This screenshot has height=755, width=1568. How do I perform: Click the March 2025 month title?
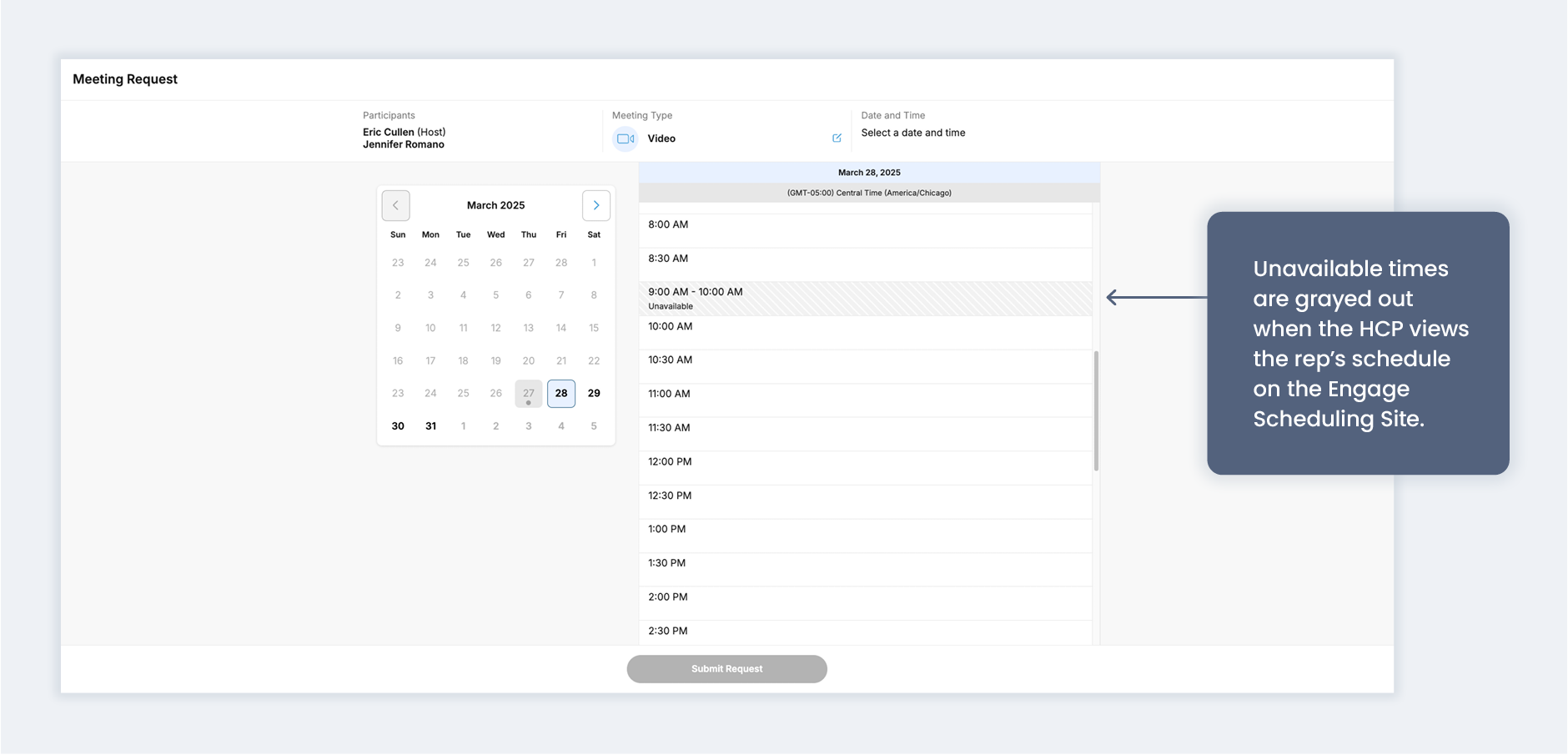[x=495, y=205]
